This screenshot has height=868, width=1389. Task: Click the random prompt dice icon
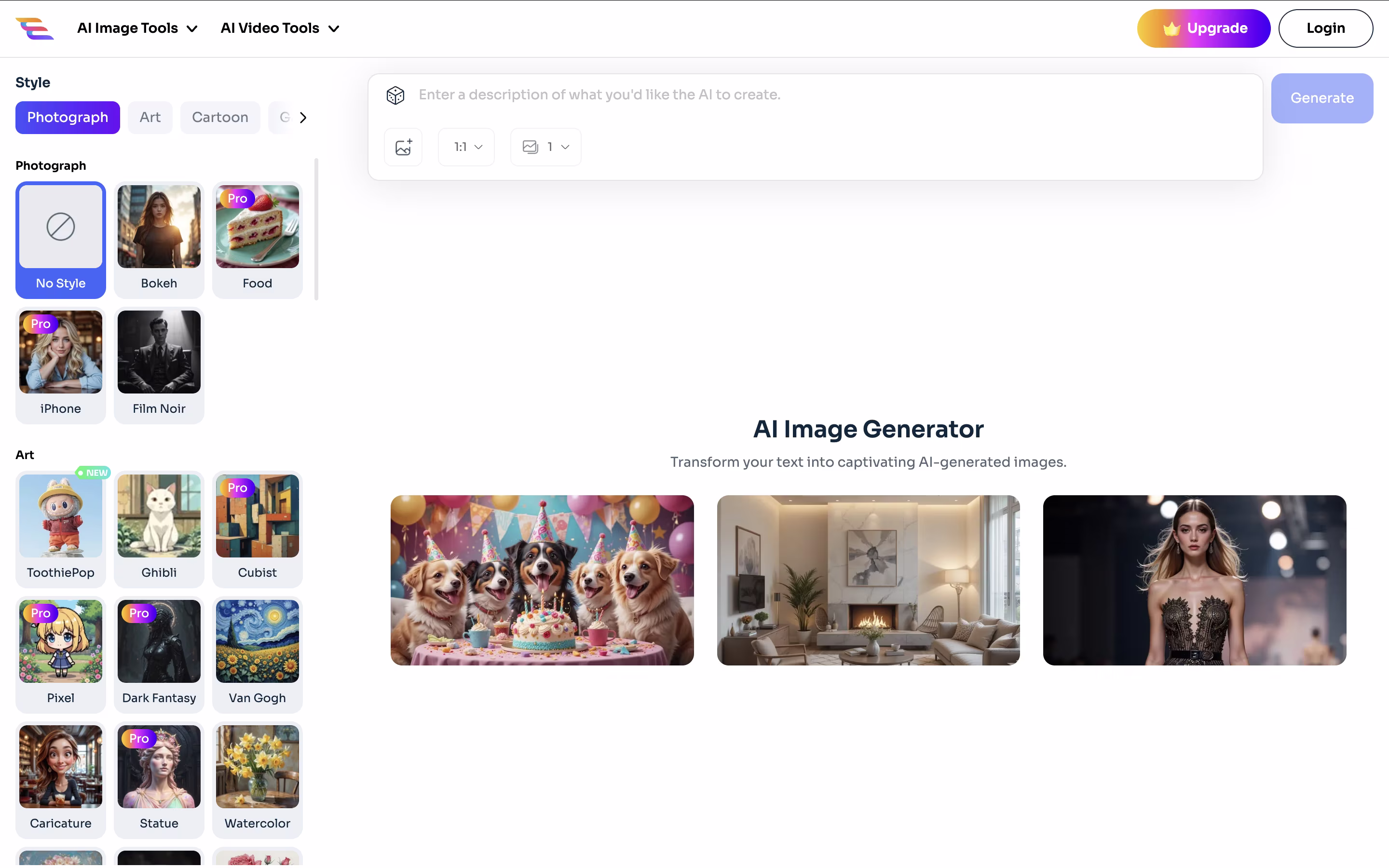[395, 95]
